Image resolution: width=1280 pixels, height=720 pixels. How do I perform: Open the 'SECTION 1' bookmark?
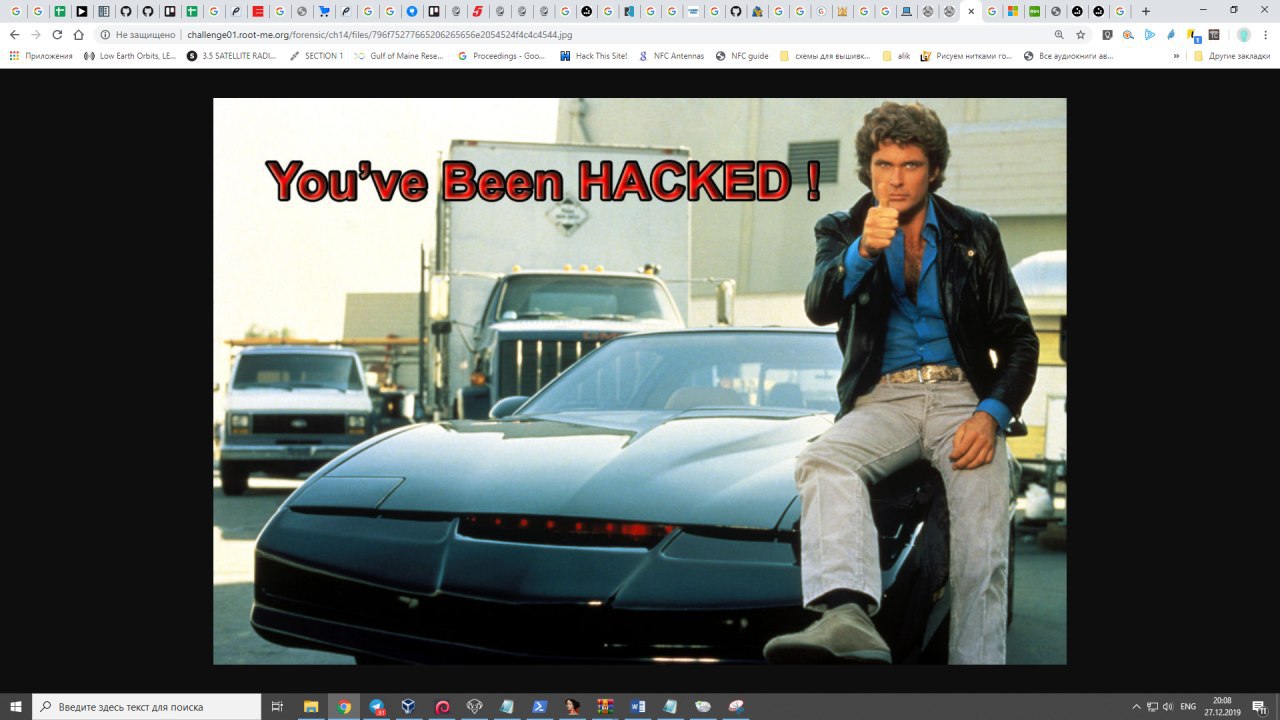tap(316, 56)
